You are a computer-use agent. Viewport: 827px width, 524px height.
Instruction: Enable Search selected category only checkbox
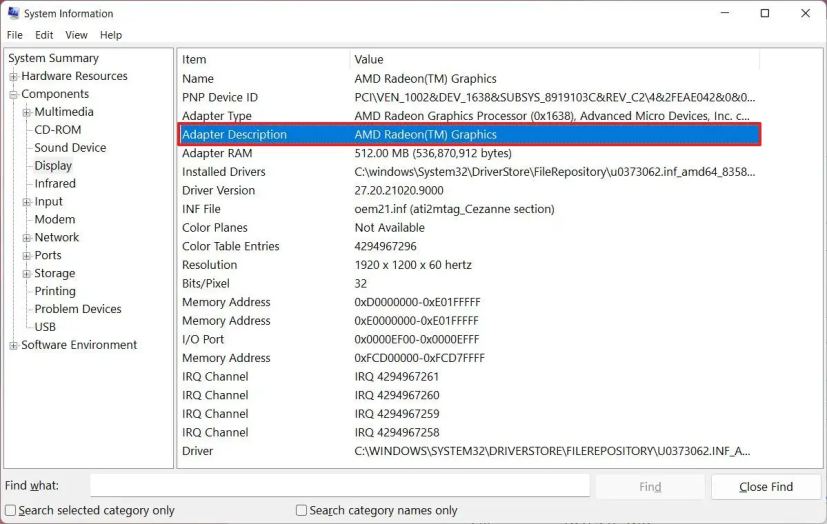(11, 510)
